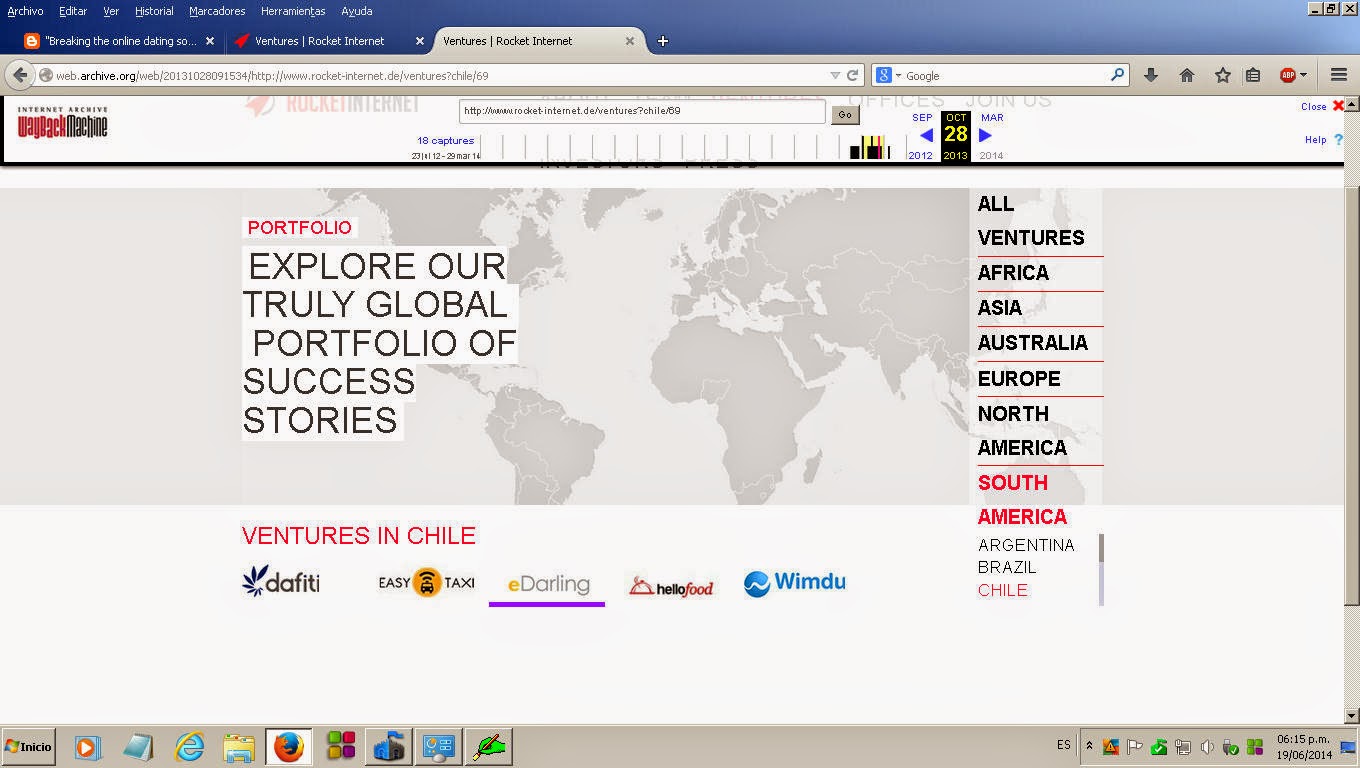Go back with the Firefox back arrow
1360x768 pixels.
pos(20,75)
